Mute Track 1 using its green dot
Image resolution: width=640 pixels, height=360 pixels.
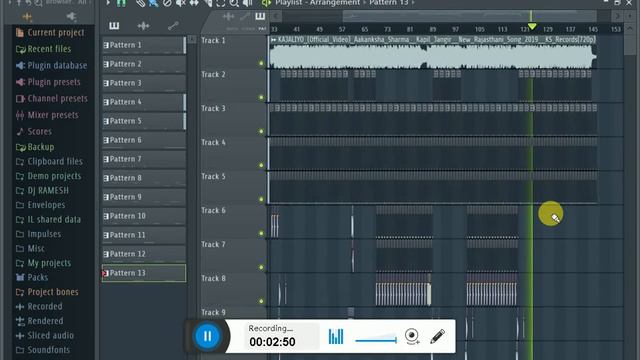coord(261,63)
